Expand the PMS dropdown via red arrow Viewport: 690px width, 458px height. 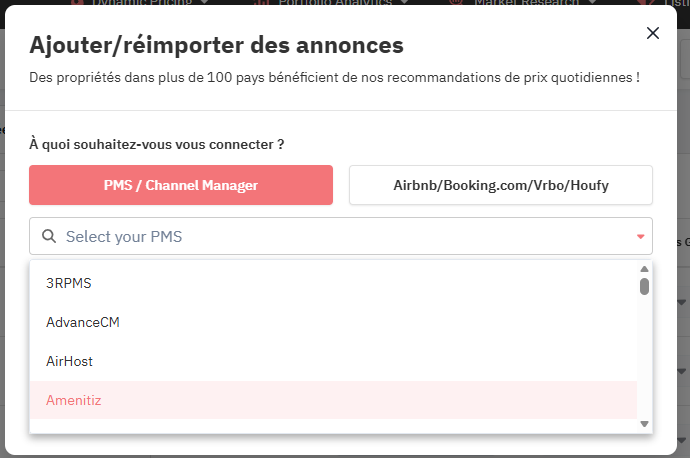pos(640,237)
